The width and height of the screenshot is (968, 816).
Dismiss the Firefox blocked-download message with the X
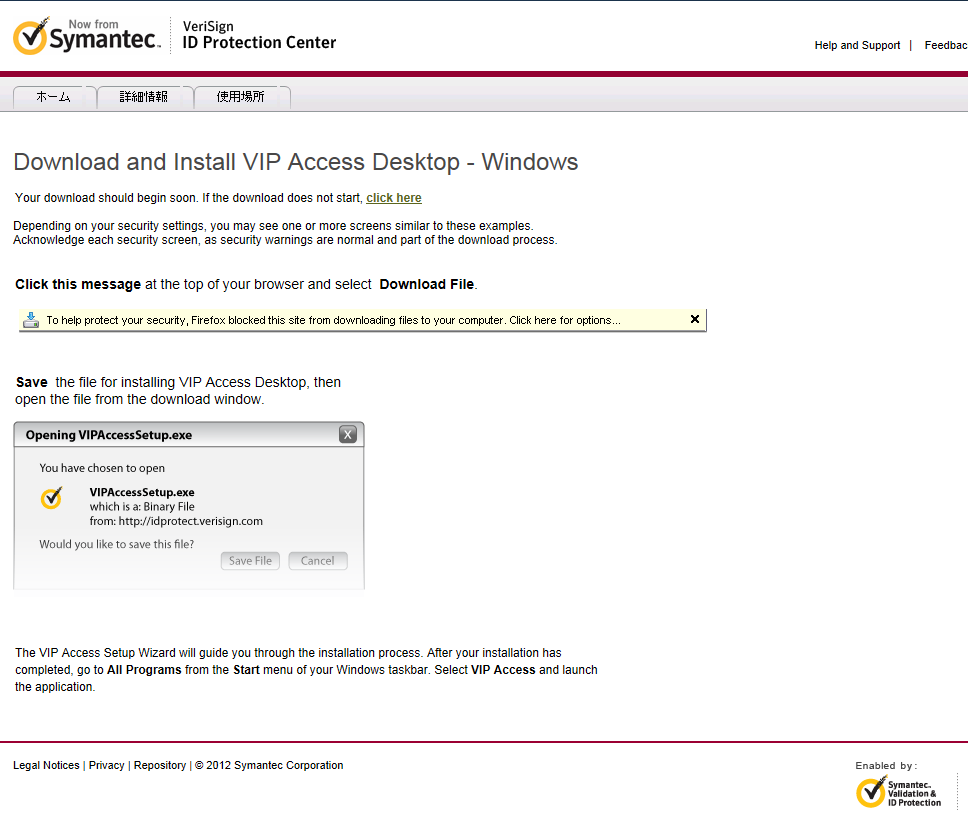(695, 319)
